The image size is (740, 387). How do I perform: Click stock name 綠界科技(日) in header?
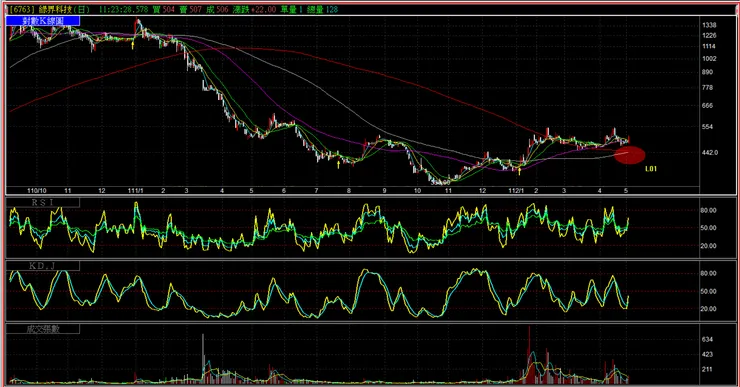(x=65, y=9)
